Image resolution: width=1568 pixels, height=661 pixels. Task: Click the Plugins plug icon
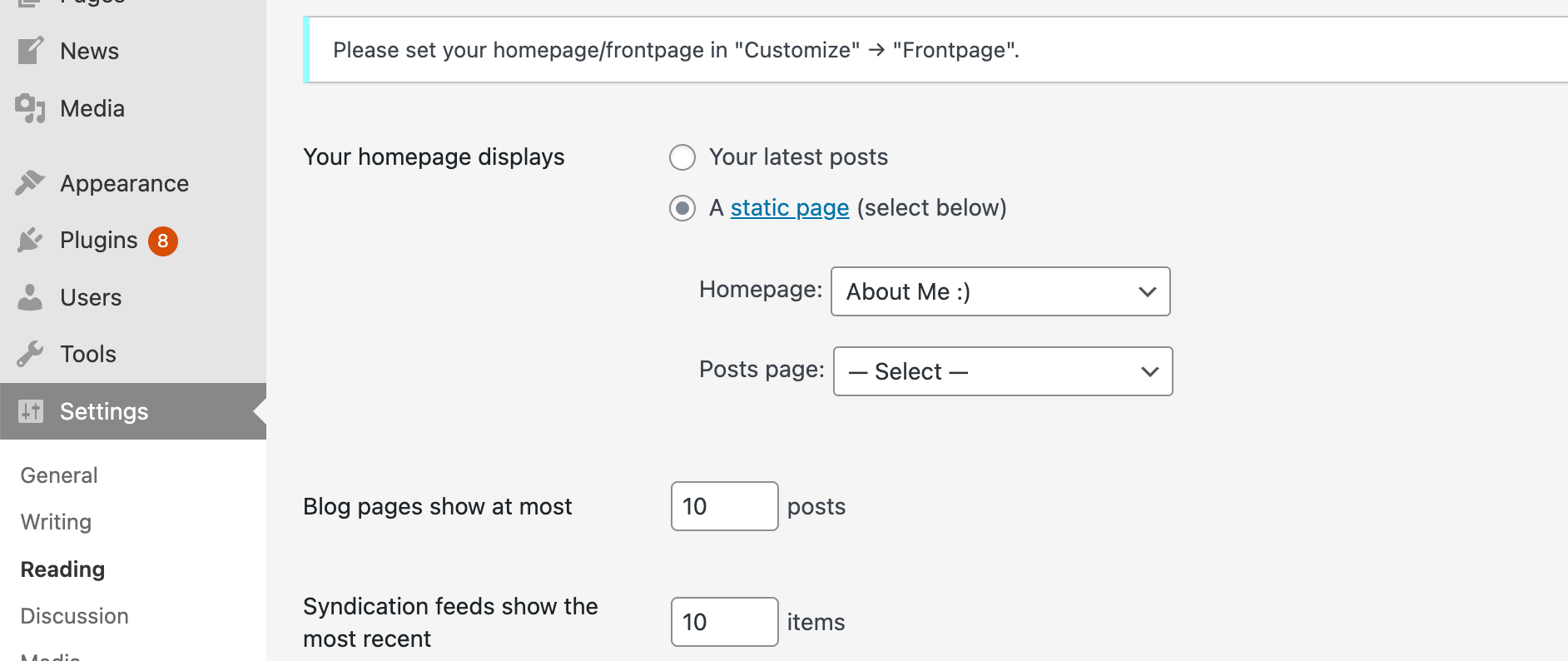tap(30, 241)
